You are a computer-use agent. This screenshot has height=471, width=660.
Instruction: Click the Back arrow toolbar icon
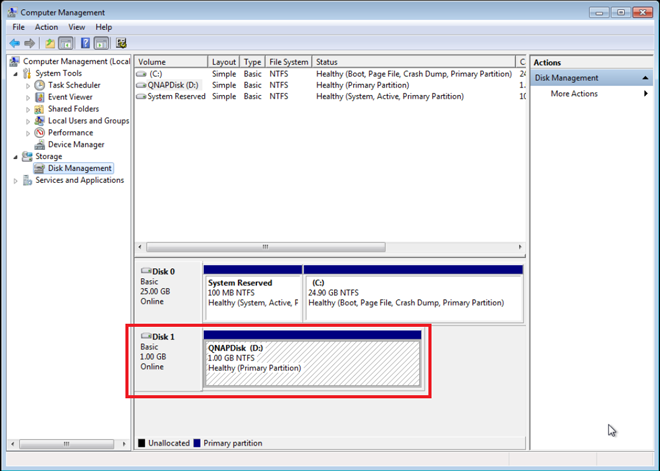click(x=14, y=43)
